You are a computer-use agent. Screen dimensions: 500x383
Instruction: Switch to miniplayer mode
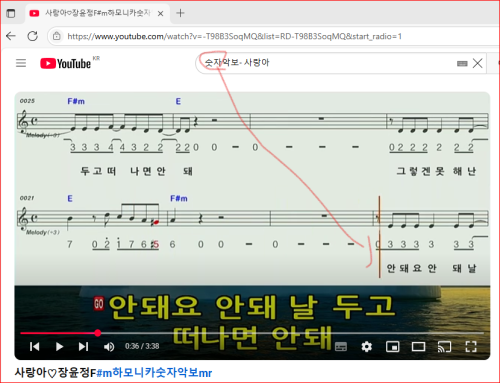pyautogui.click(x=392, y=347)
